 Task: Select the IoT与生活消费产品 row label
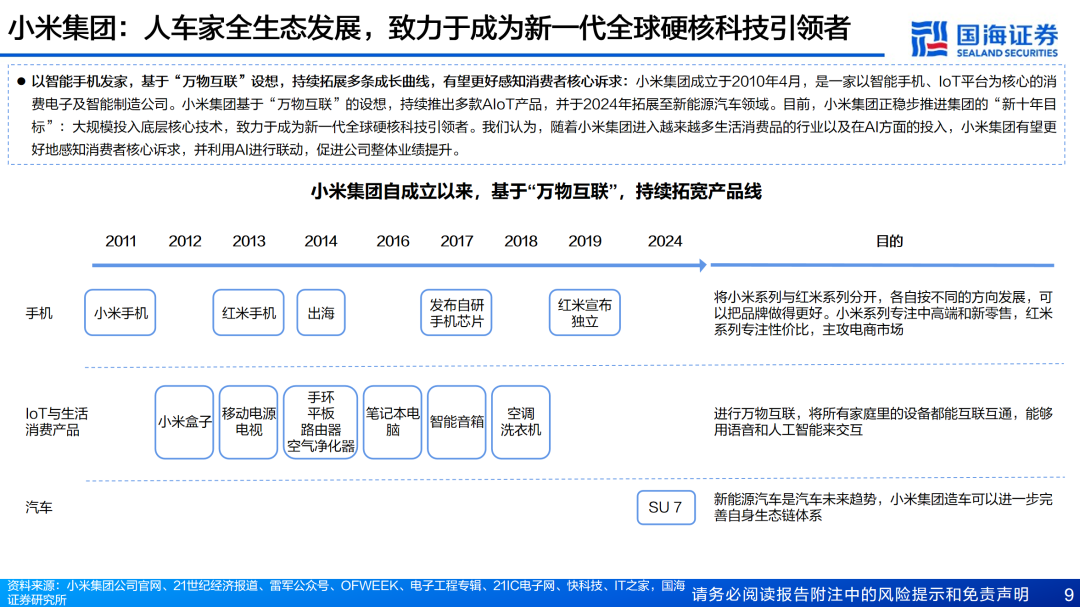tap(56, 422)
